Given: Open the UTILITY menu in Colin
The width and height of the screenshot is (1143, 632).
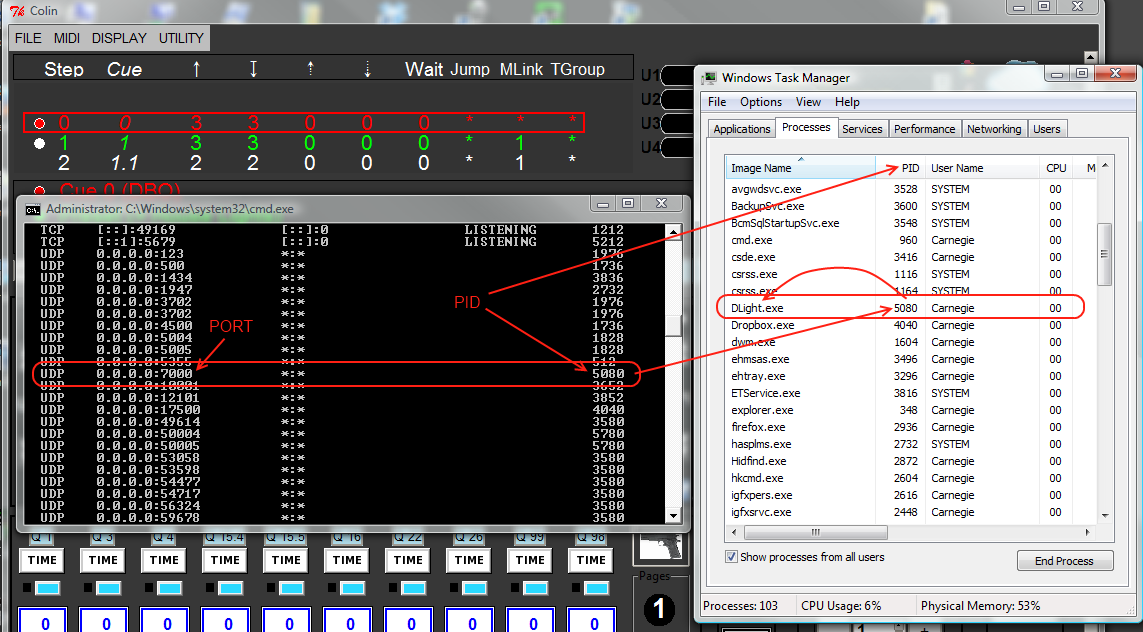Looking at the screenshot, I should click(x=181, y=38).
